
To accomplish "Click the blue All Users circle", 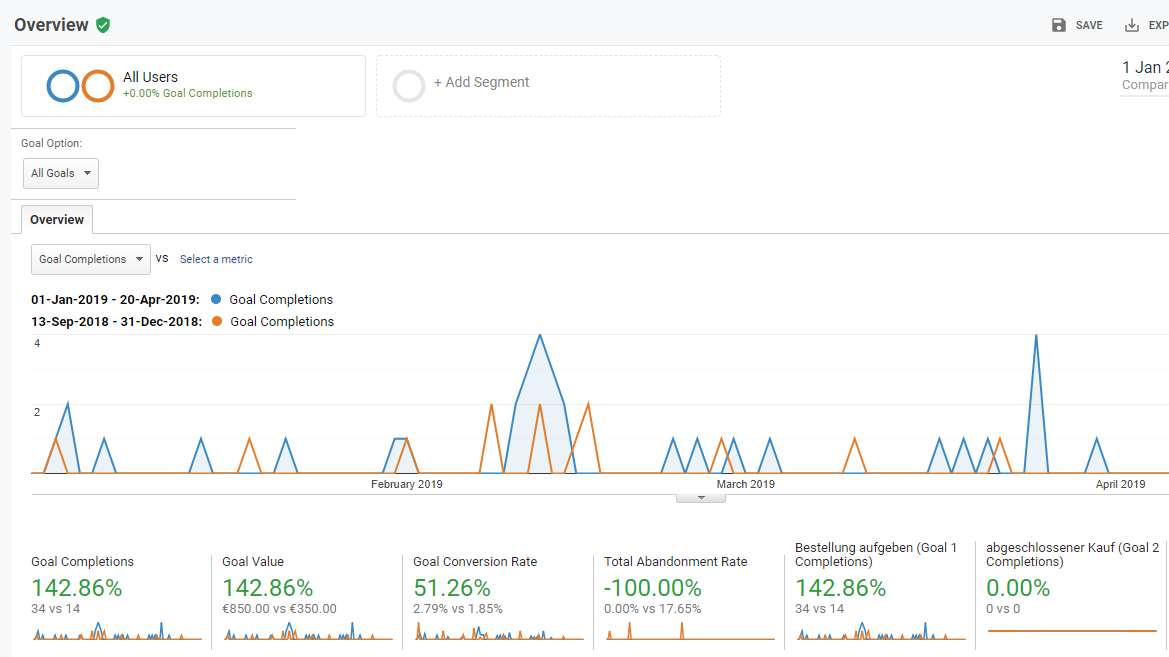I will click(x=63, y=86).
